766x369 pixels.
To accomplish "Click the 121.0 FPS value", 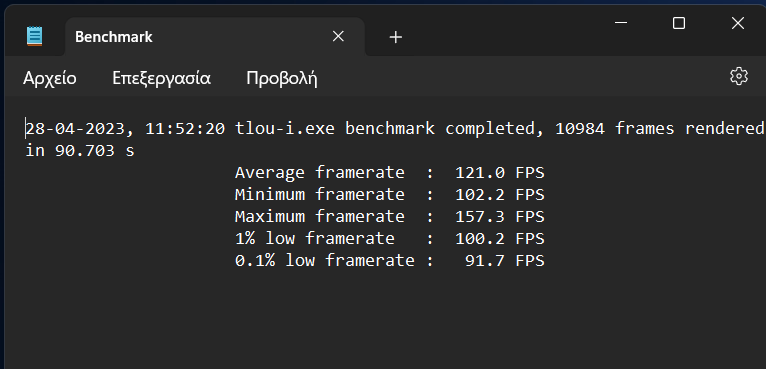I will click(500, 173).
